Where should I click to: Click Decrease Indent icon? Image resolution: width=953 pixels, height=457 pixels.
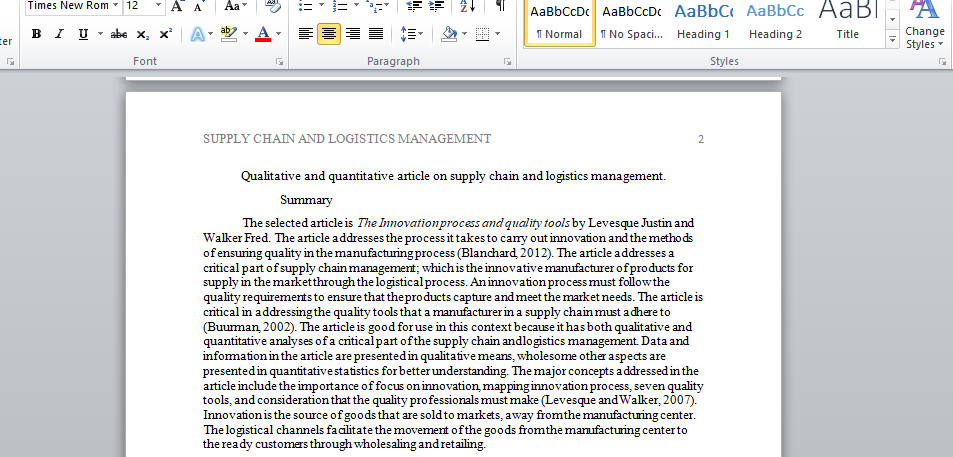pyautogui.click(x=414, y=6)
